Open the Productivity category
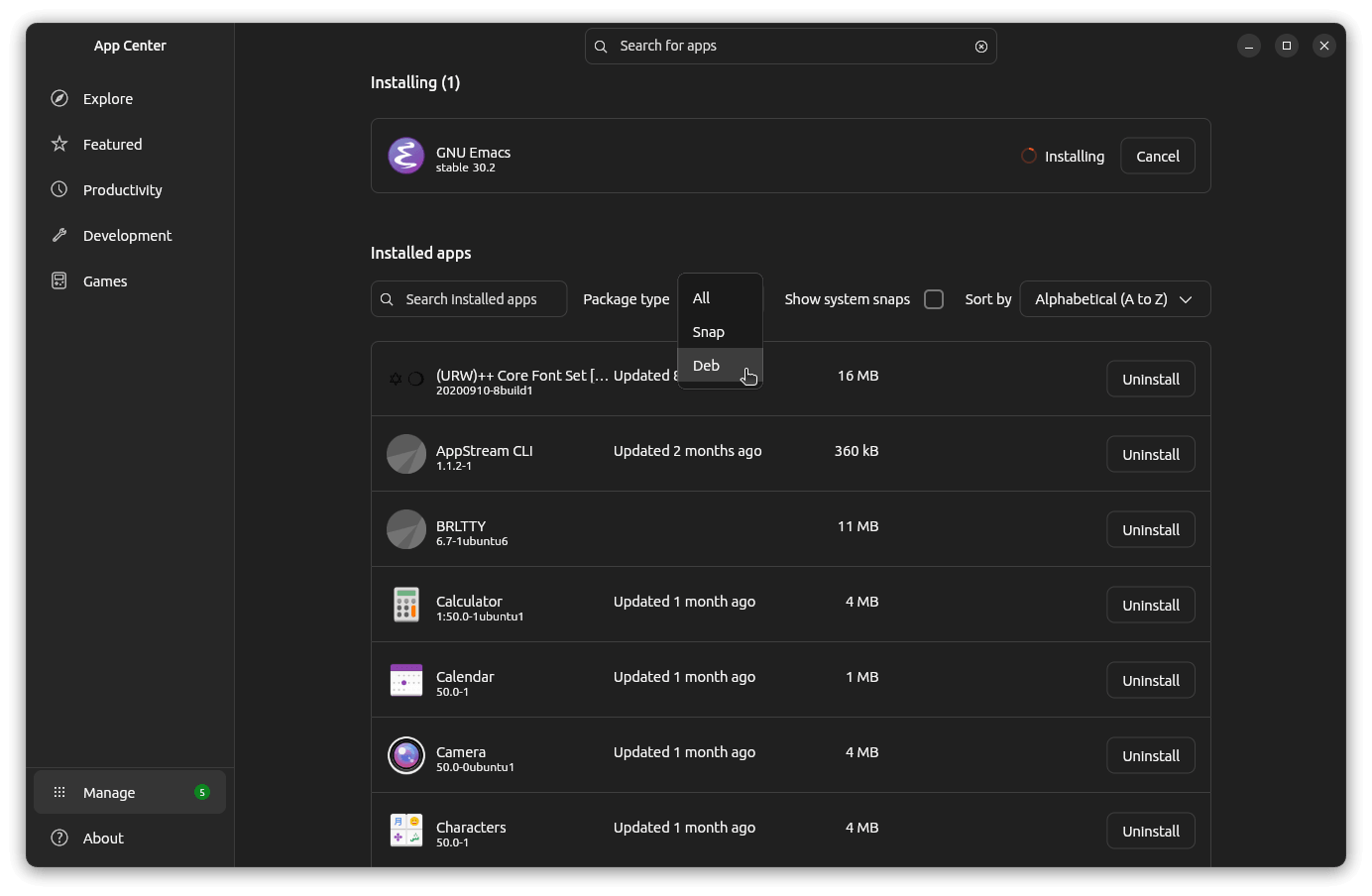Screen dimensions: 1372x896 [122, 190]
